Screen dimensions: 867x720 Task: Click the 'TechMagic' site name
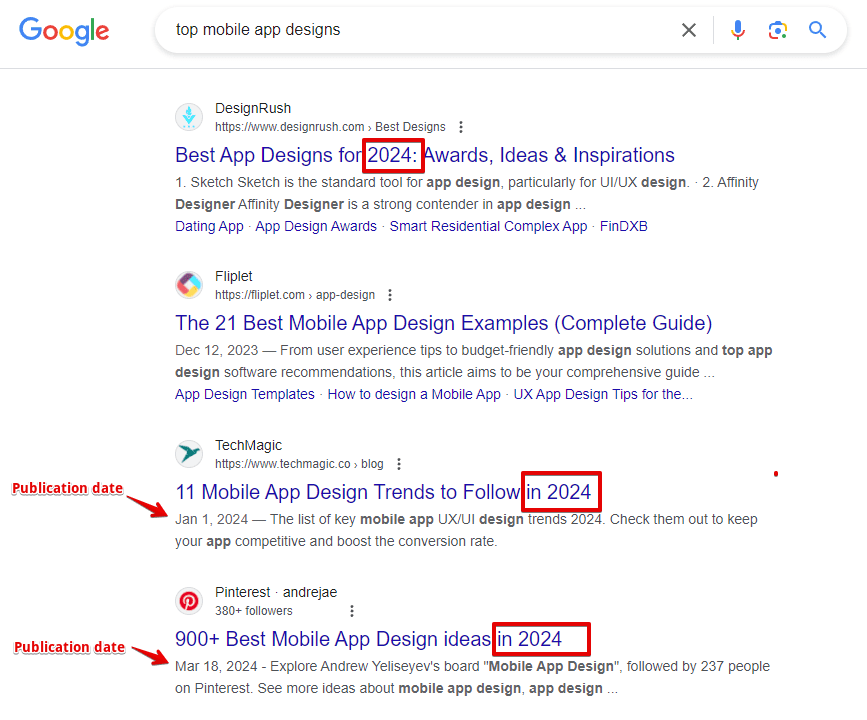click(248, 445)
